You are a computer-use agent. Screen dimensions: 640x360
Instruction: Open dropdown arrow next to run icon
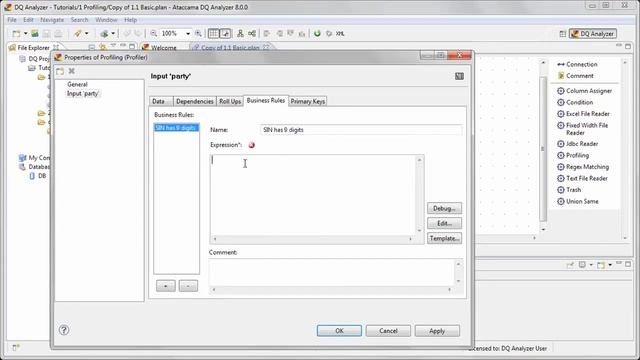coord(87,33)
